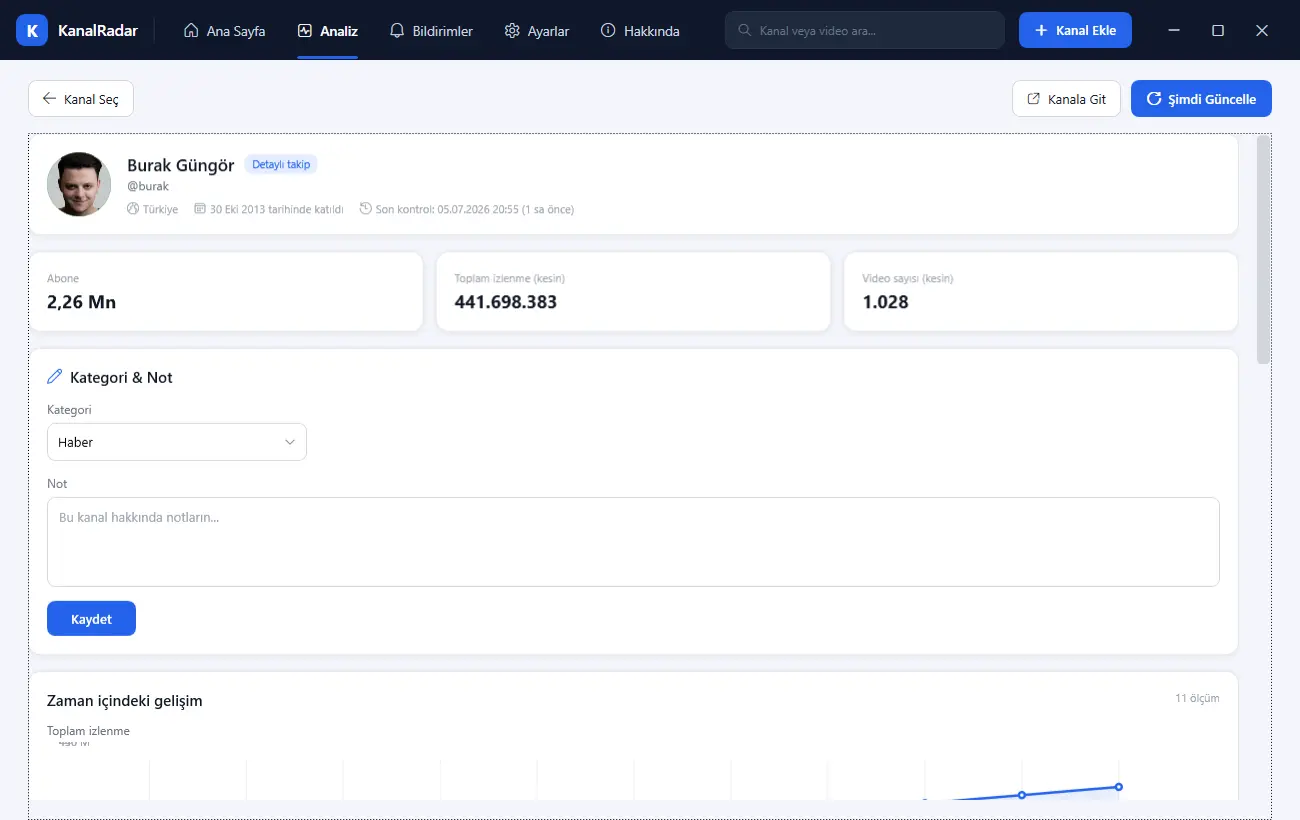This screenshot has height=820, width=1300.
Task: Save notes with the Kaydet button
Action: tap(91, 619)
